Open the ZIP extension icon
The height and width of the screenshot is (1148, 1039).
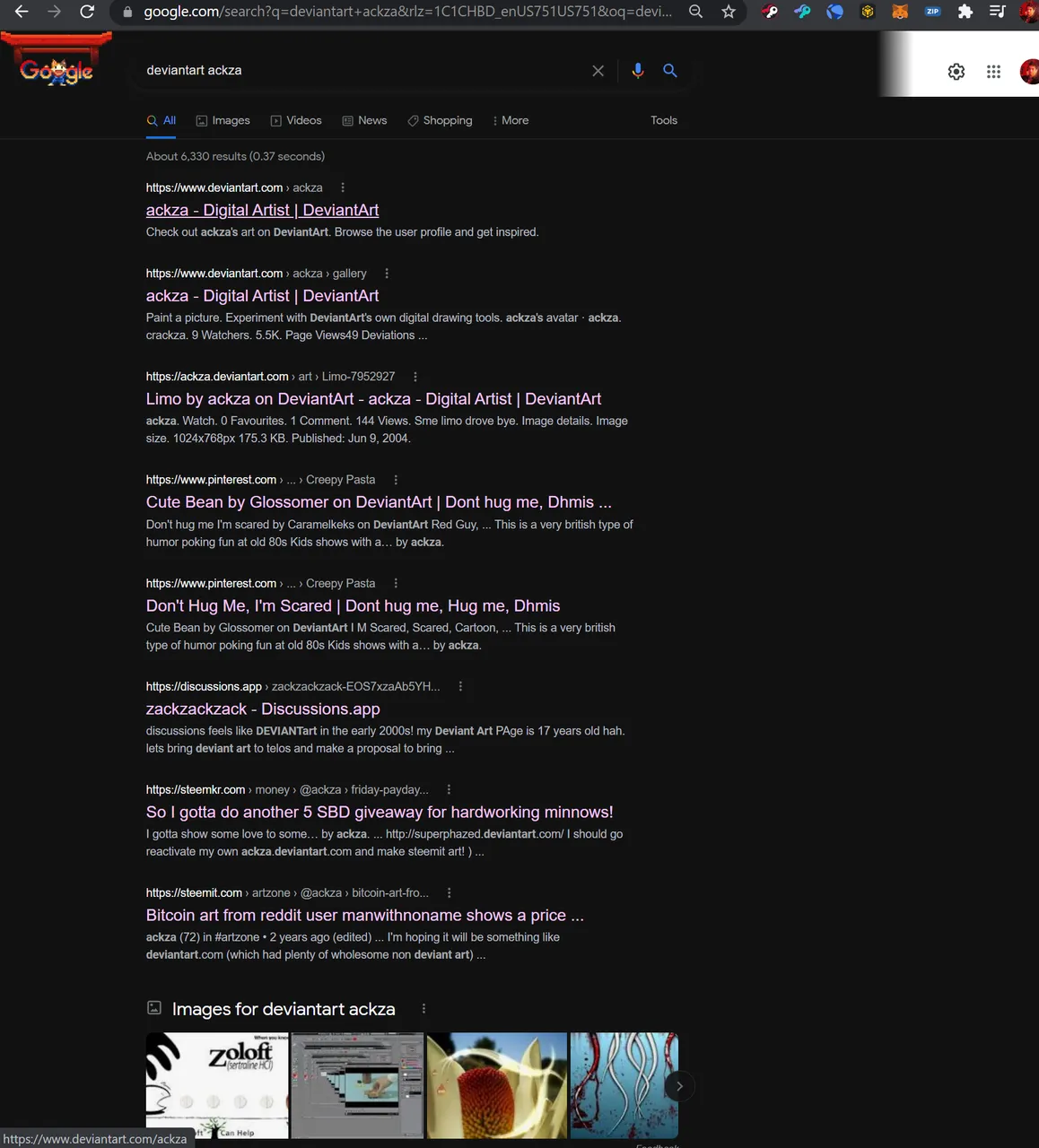[933, 12]
